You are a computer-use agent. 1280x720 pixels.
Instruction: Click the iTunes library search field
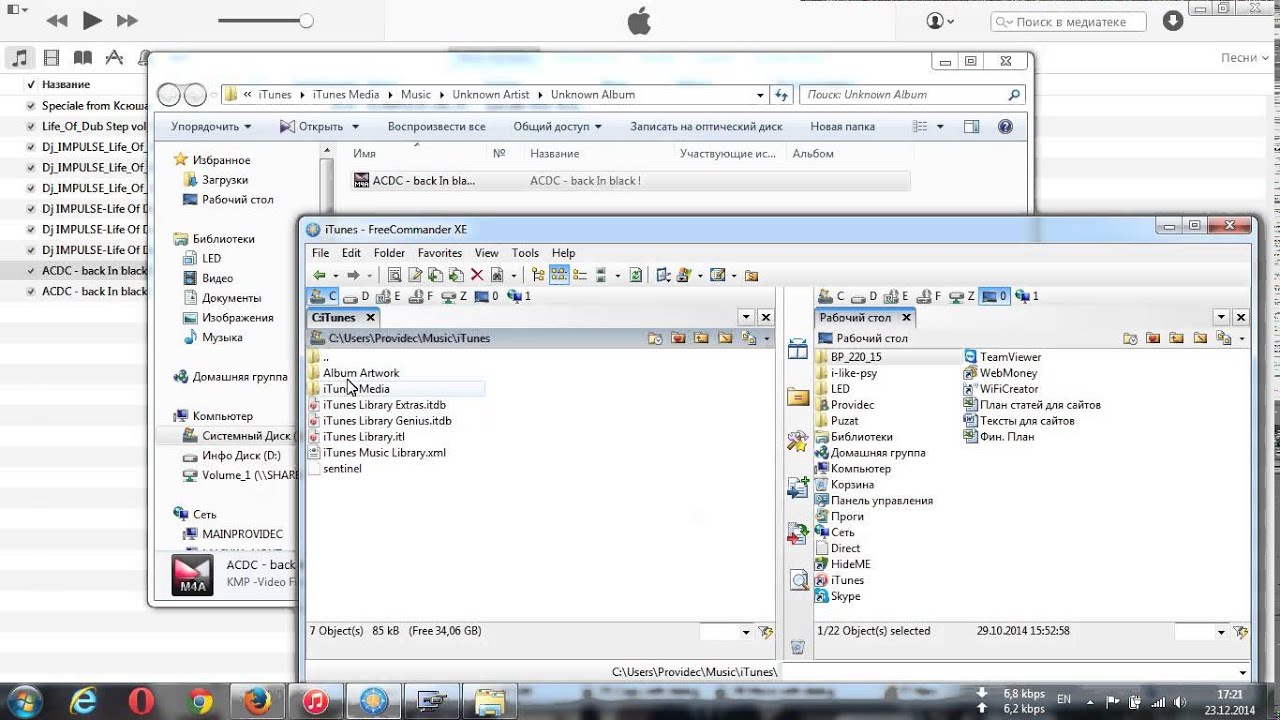[x=1070, y=22]
